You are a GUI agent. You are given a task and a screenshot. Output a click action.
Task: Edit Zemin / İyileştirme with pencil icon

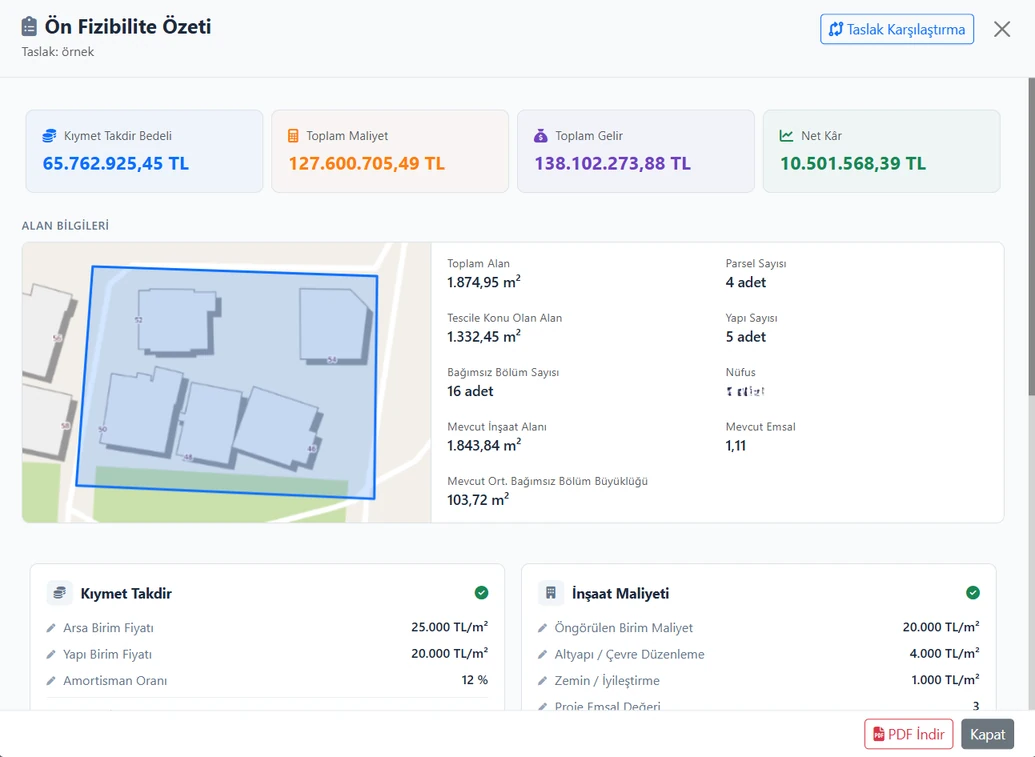tap(543, 680)
